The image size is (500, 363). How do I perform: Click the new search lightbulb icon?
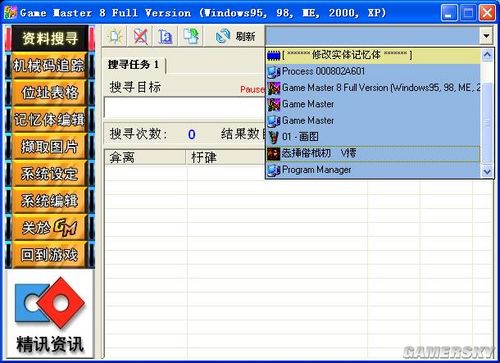[x=115, y=36]
